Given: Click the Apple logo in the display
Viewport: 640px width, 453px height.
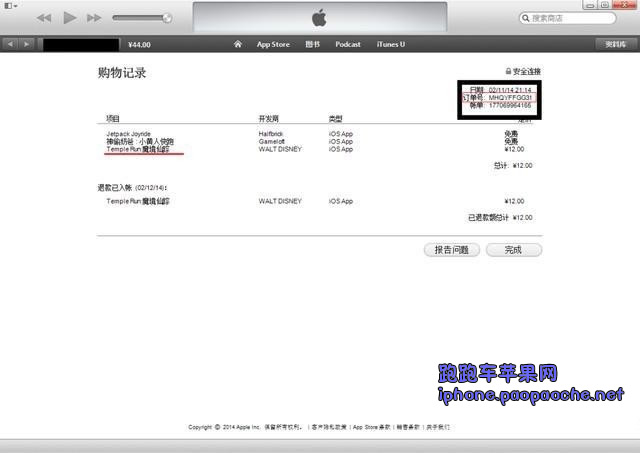Looking at the screenshot, I should [x=319, y=18].
